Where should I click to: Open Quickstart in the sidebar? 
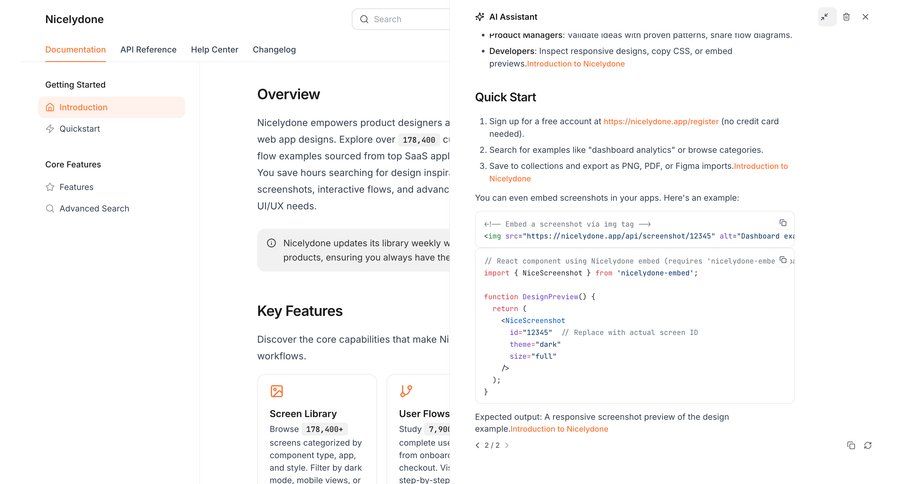click(x=112, y=129)
